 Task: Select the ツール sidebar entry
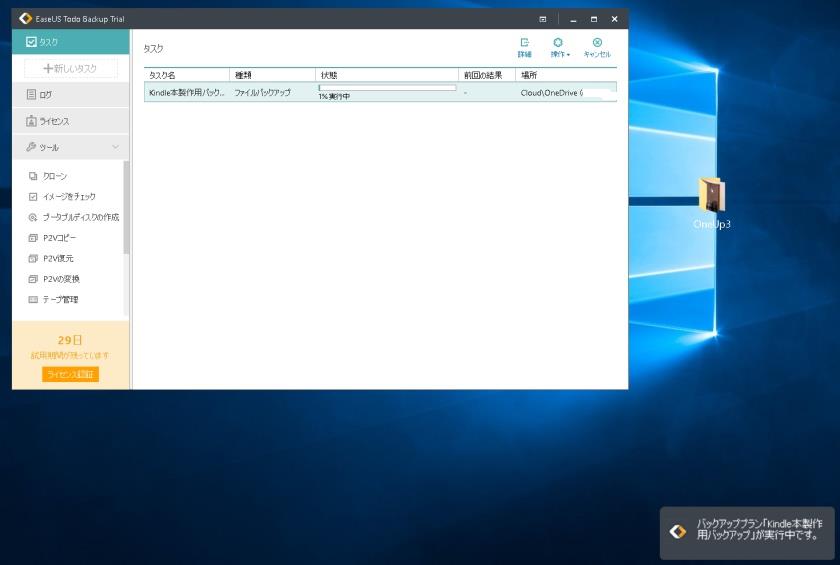pos(70,147)
